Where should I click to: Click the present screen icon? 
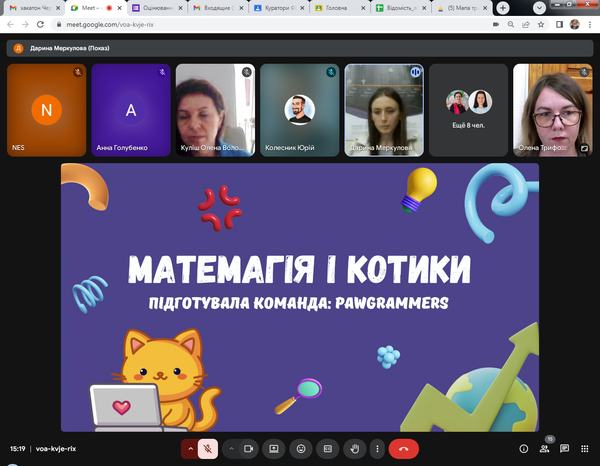pyautogui.click(x=273, y=449)
